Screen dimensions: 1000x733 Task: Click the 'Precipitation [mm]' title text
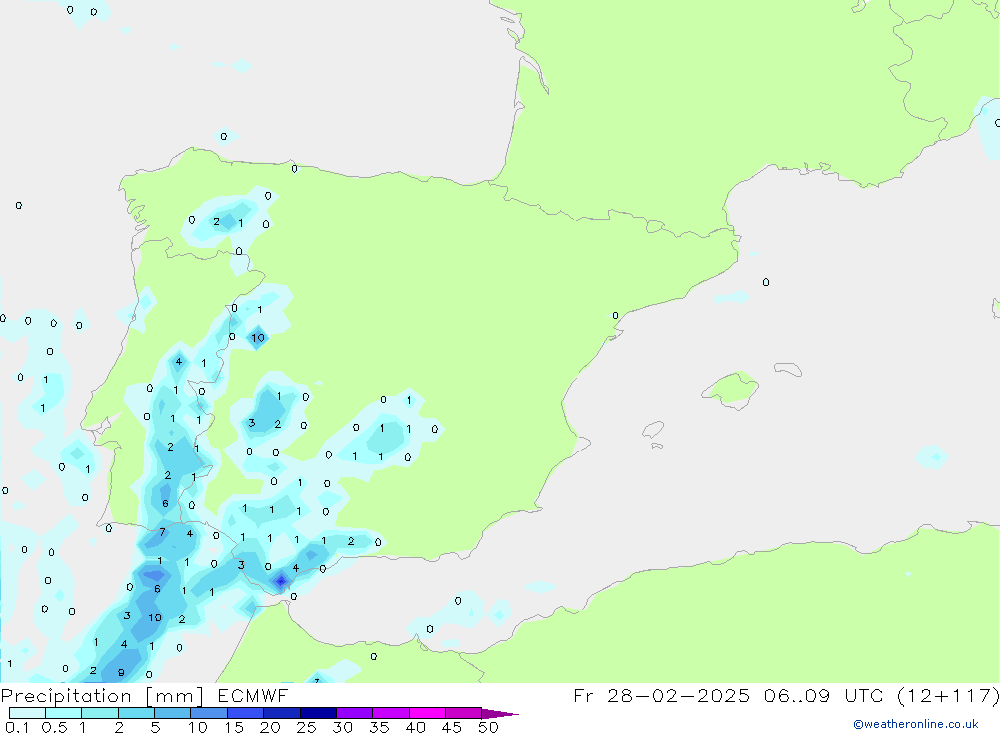[102, 696]
